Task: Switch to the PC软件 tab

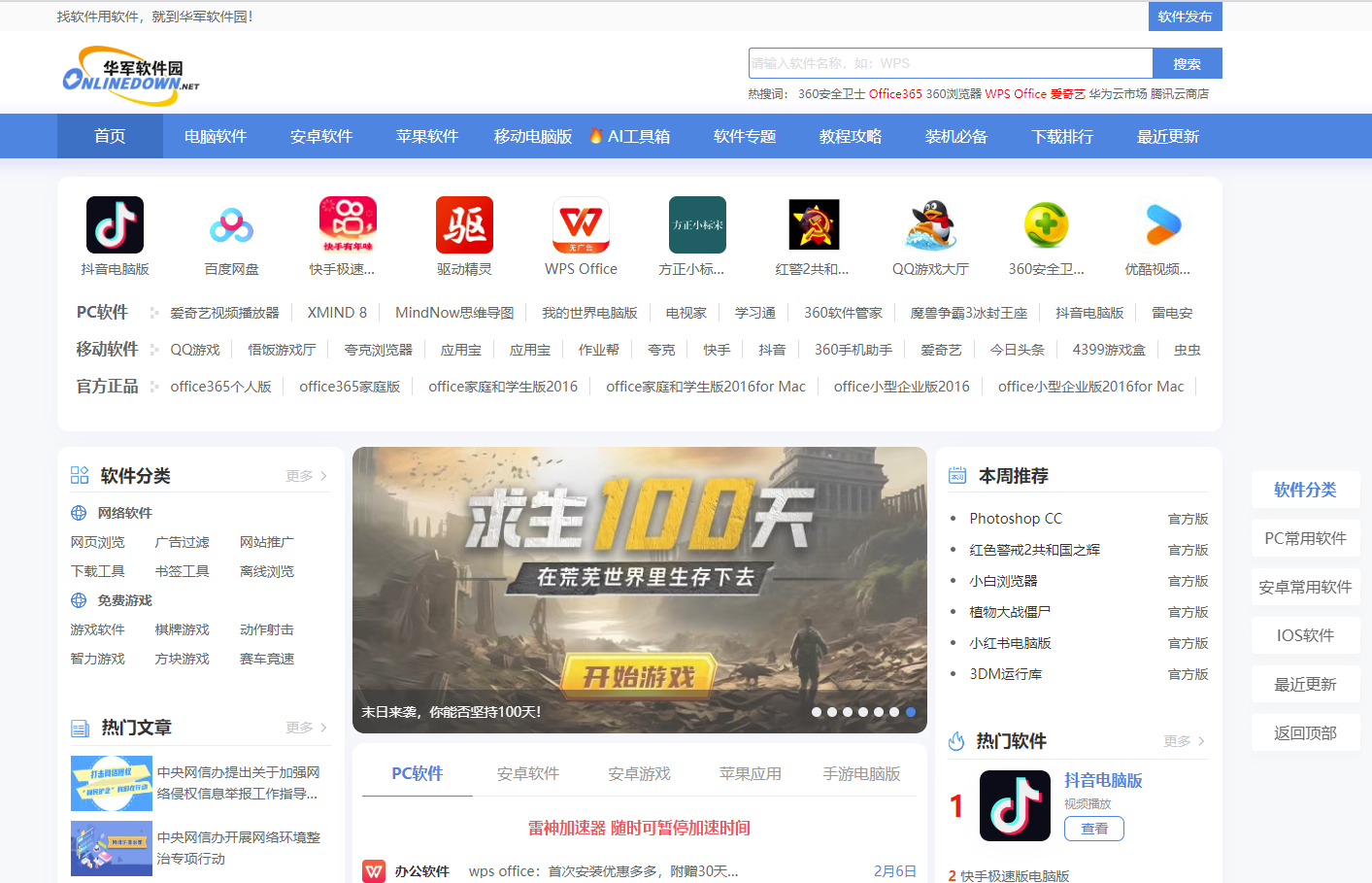Action: pos(418,773)
